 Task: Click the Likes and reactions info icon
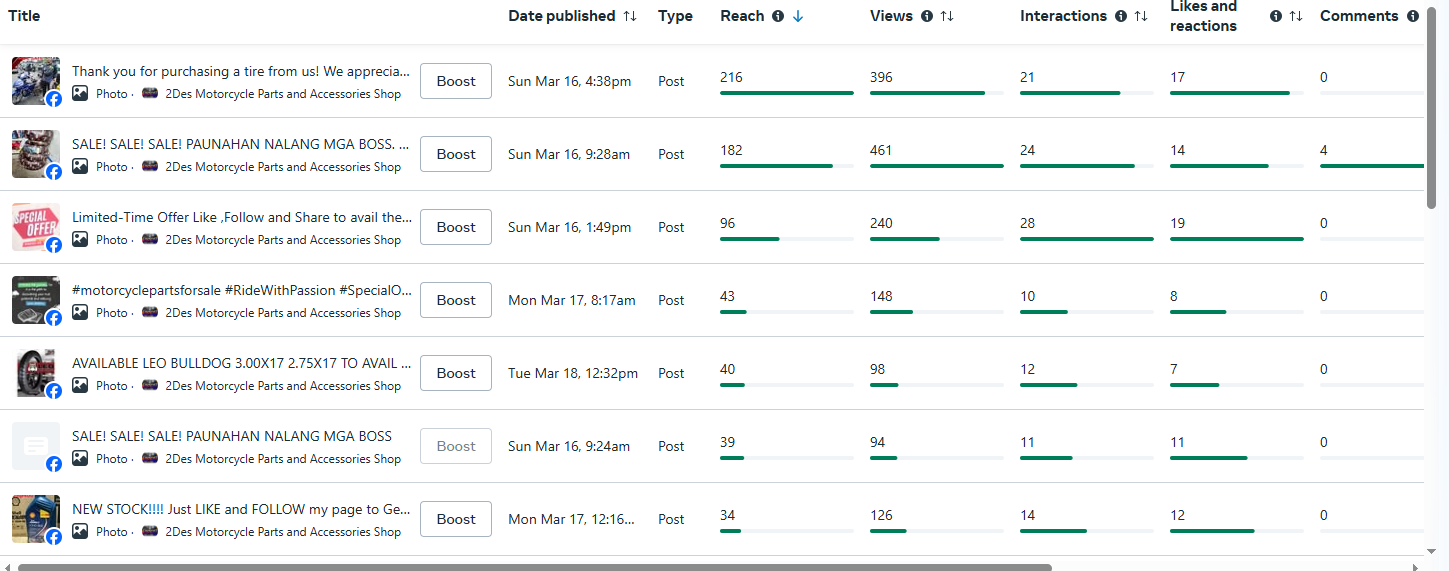coord(1276,16)
